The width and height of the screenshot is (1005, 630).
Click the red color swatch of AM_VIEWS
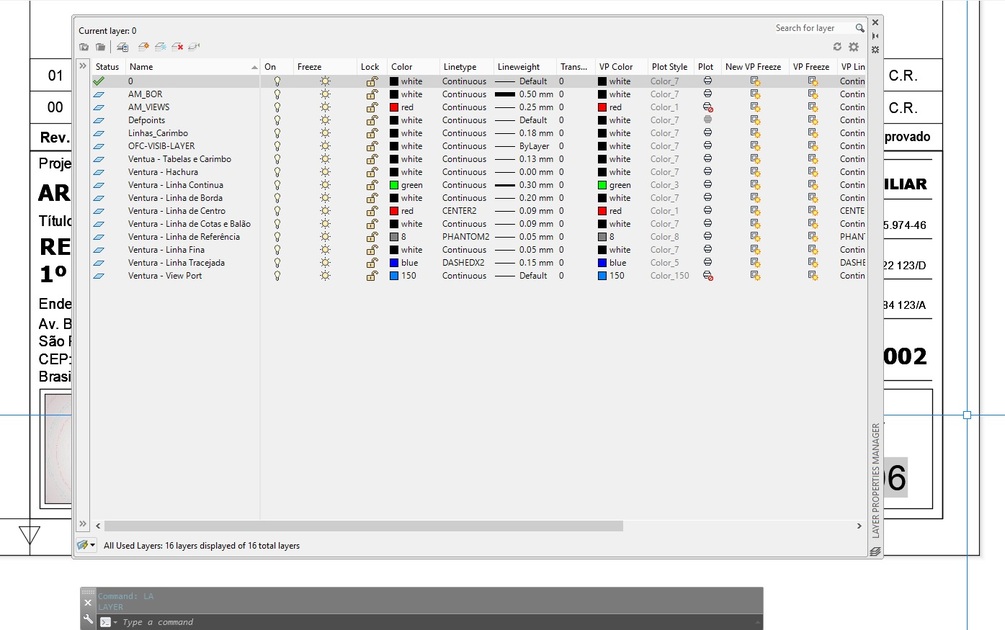(394, 108)
